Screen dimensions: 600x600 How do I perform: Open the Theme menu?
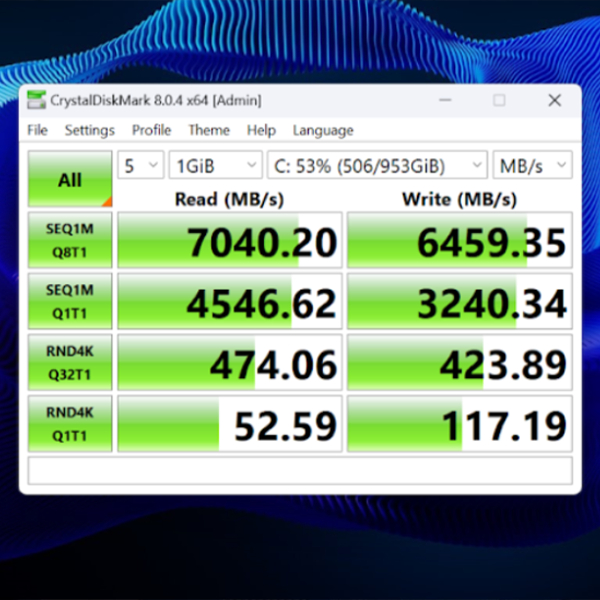[209, 130]
